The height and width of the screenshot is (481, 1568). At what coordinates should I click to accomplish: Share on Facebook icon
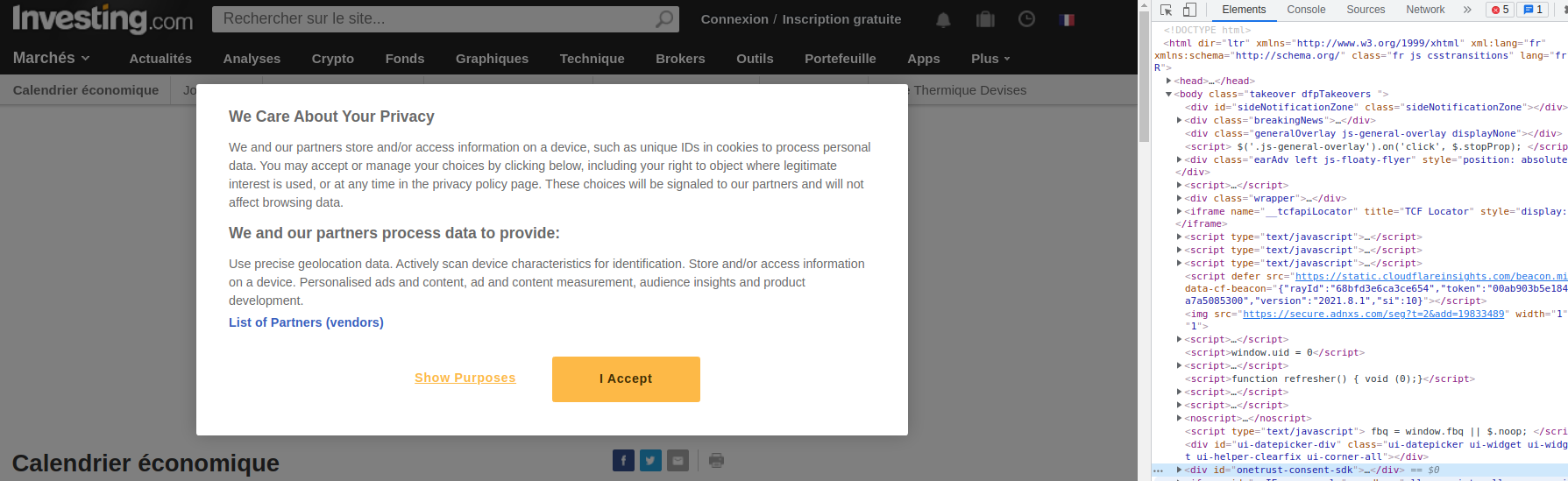click(623, 460)
